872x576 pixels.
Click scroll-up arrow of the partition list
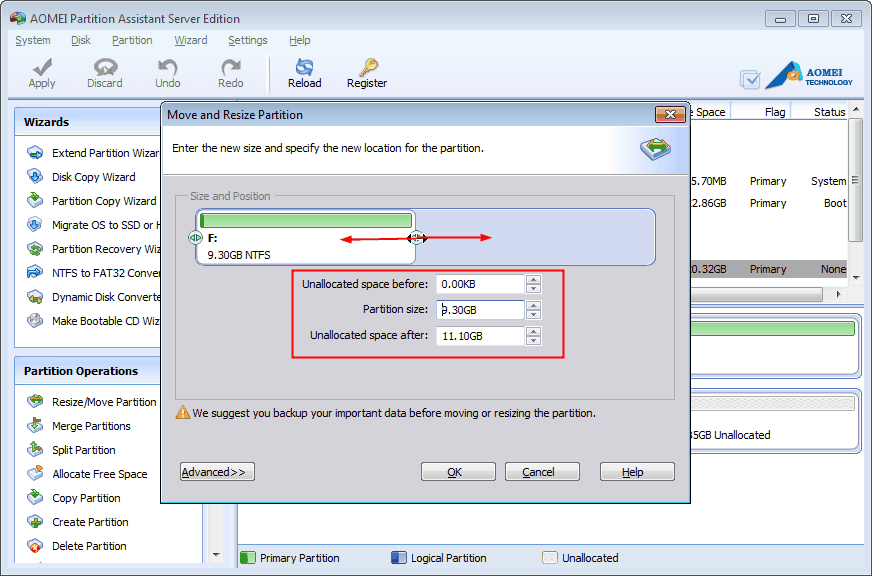coord(856,110)
